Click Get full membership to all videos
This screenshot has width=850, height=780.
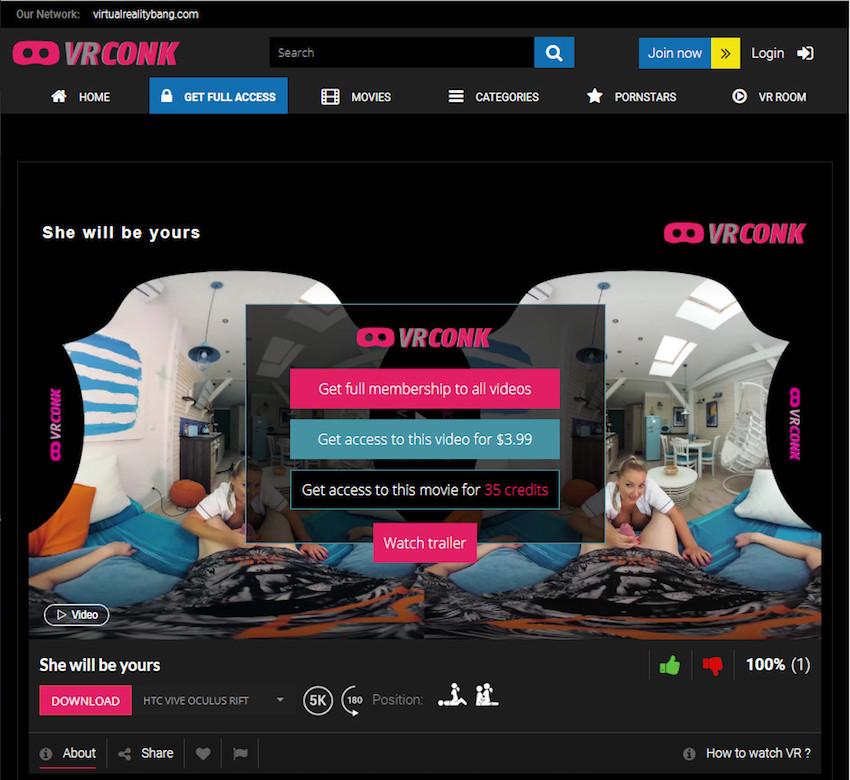point(424,389)
